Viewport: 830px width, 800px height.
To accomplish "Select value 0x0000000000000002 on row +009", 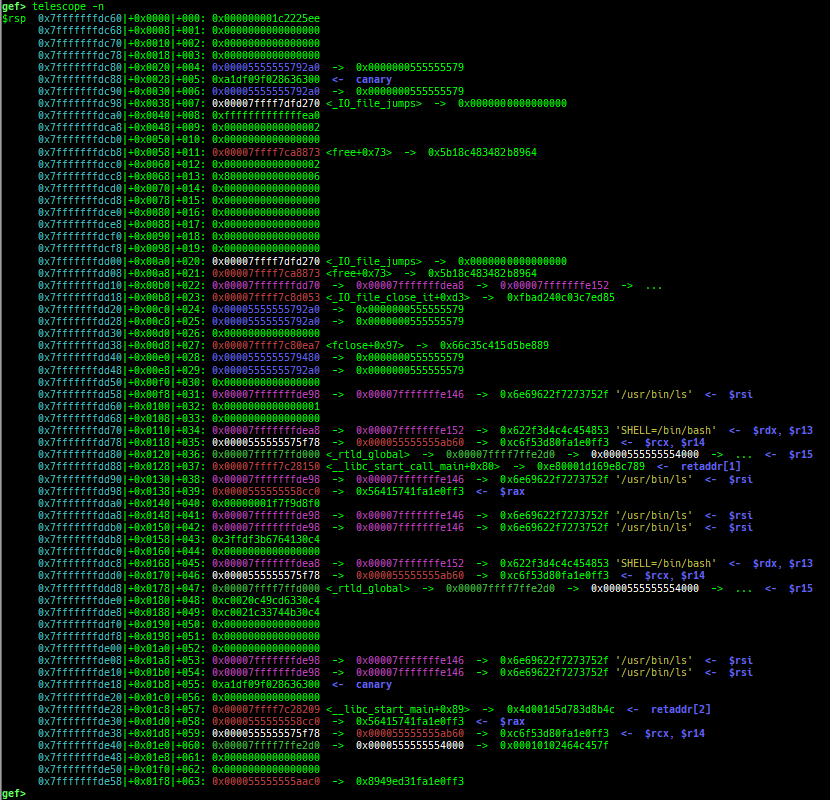I will click(266, 128).
